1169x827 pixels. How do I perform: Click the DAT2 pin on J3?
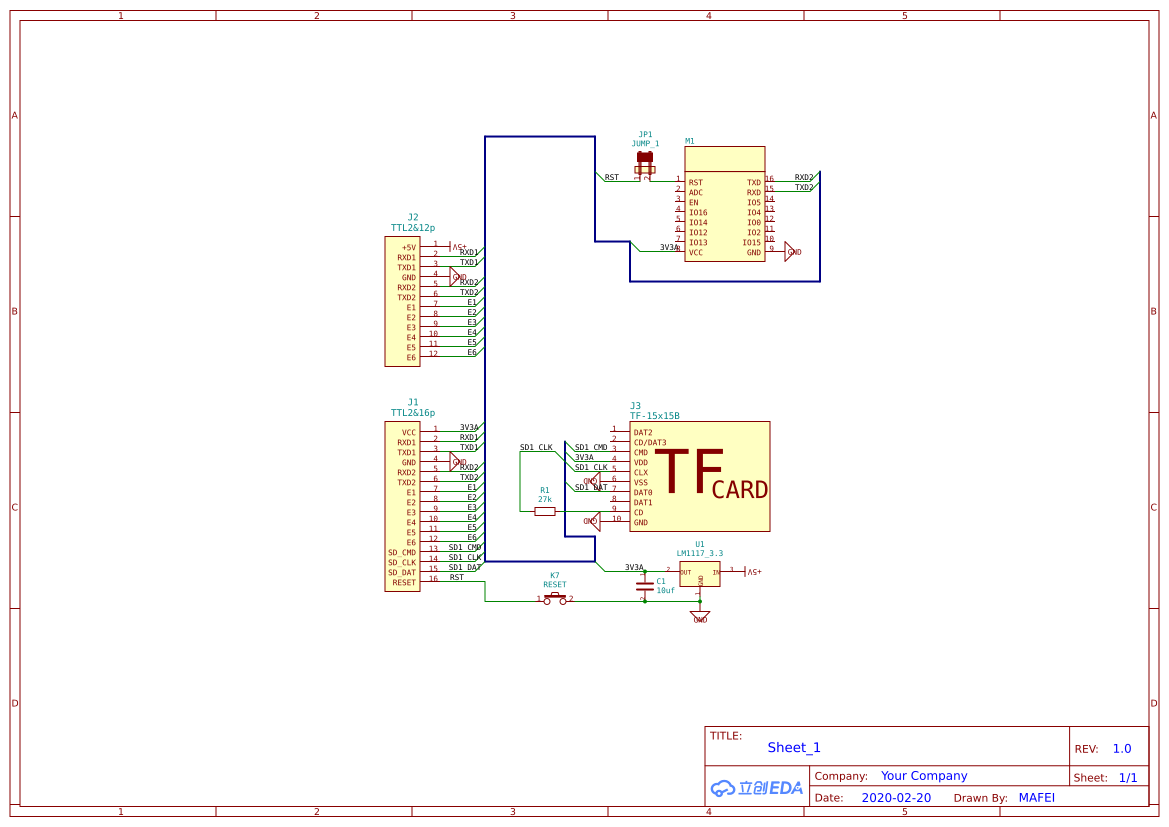tap(643, 433)
